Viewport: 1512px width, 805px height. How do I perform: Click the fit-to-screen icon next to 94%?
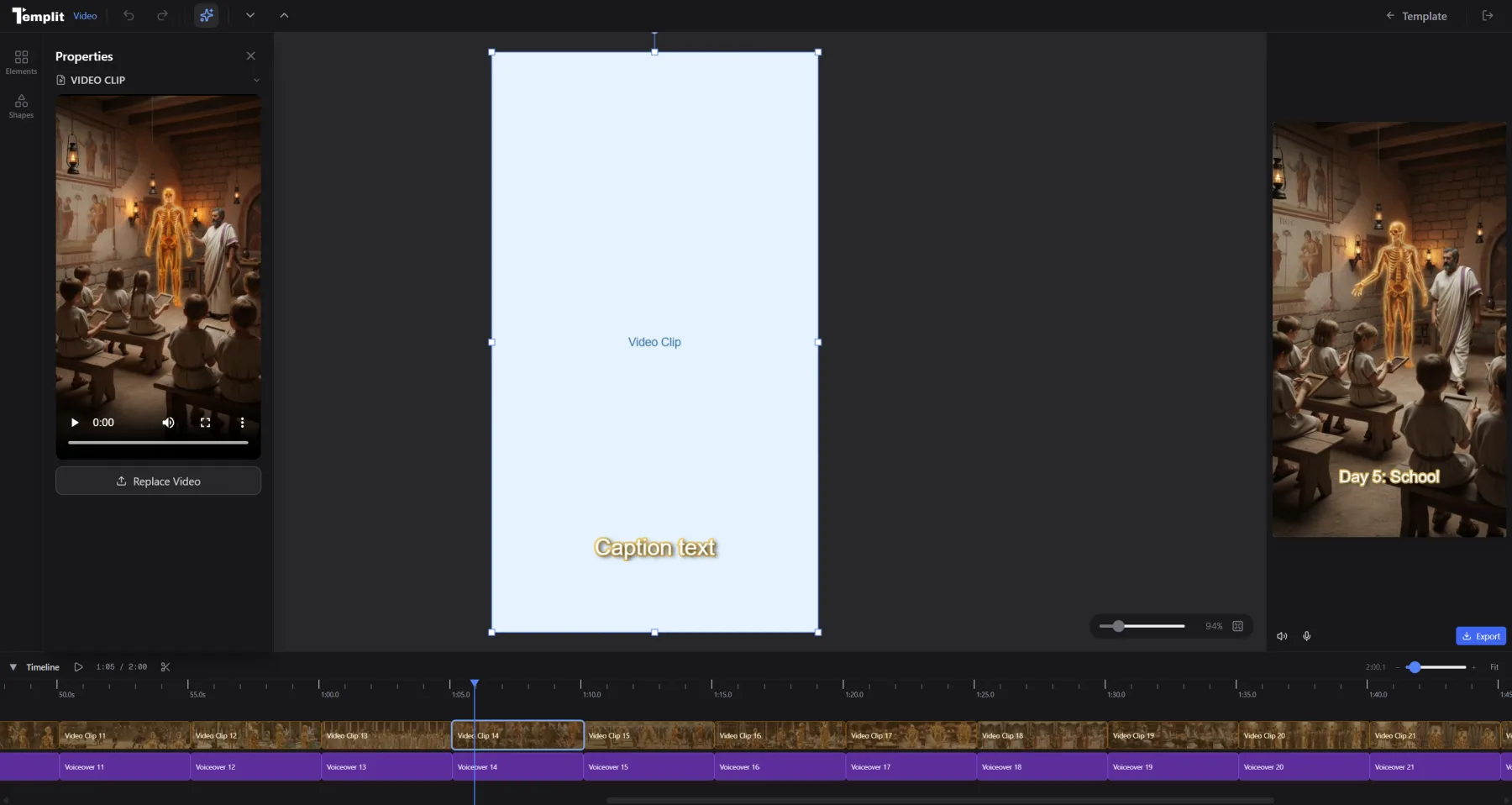click(1237, 626)
